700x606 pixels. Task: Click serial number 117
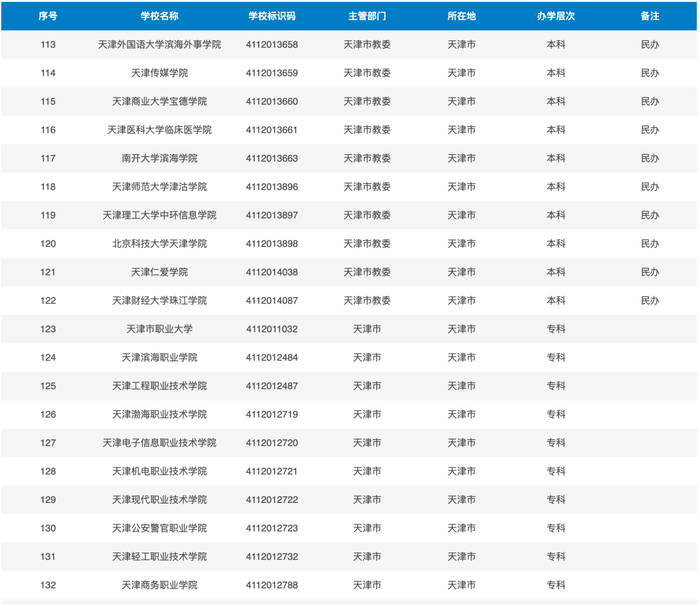coord(48,159)
